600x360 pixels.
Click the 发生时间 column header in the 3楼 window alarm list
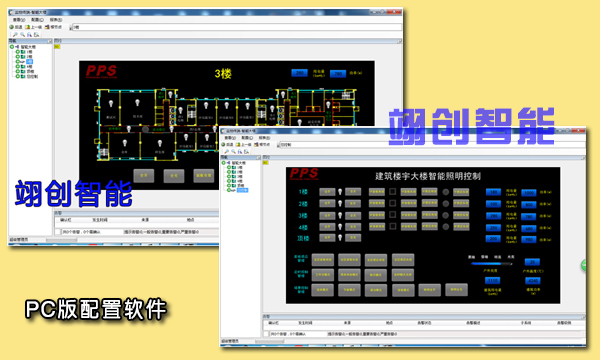coord(100,220)
